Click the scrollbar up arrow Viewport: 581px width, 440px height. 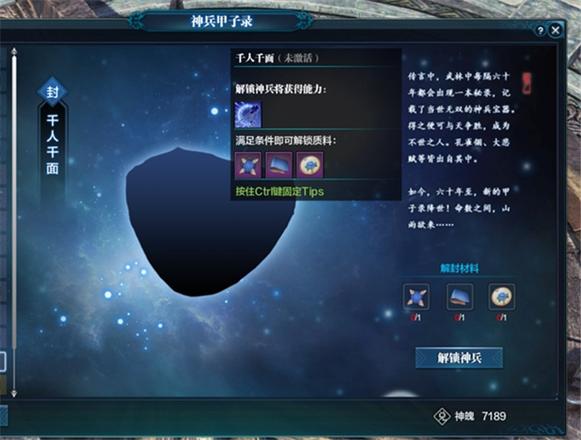click(x=14, y=52)
